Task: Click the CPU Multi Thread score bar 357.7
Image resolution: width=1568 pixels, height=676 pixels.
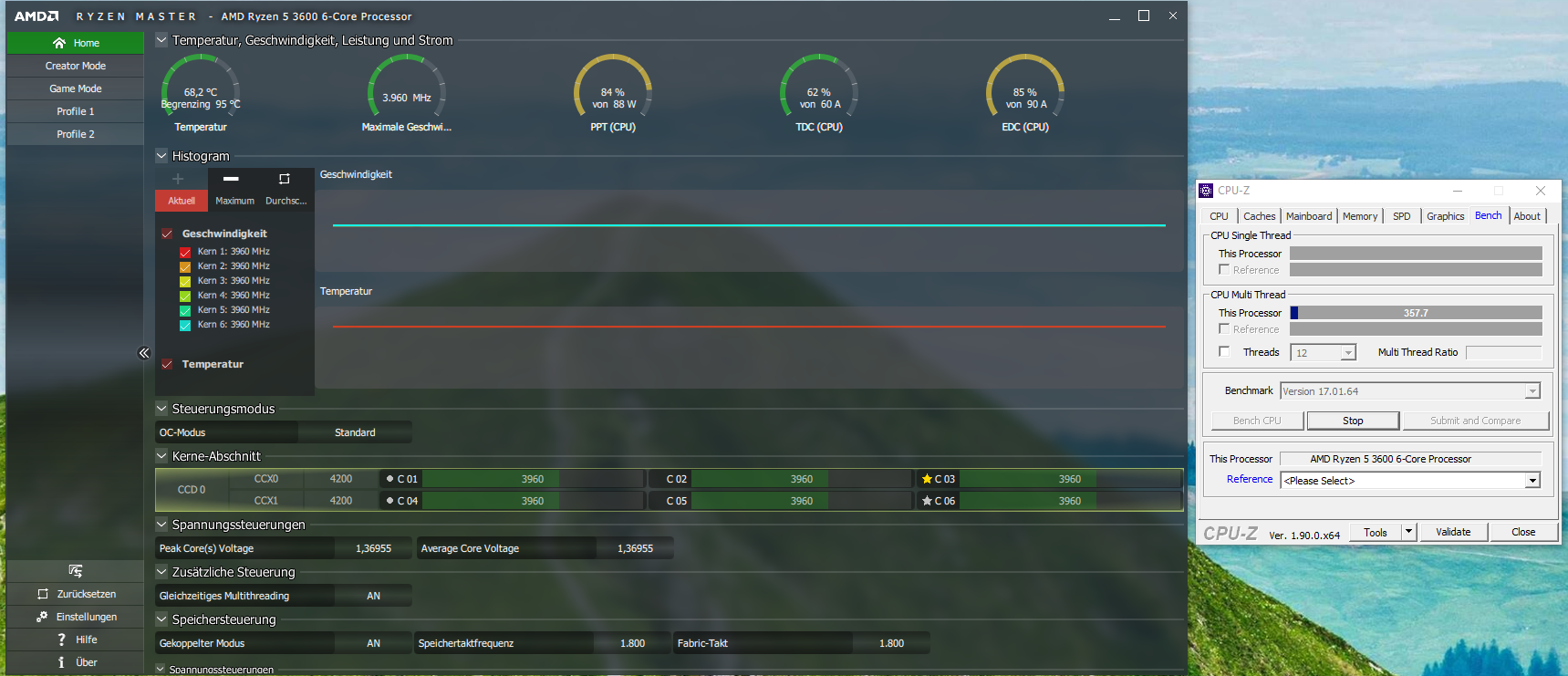Action: click(x=1416, y=313)
